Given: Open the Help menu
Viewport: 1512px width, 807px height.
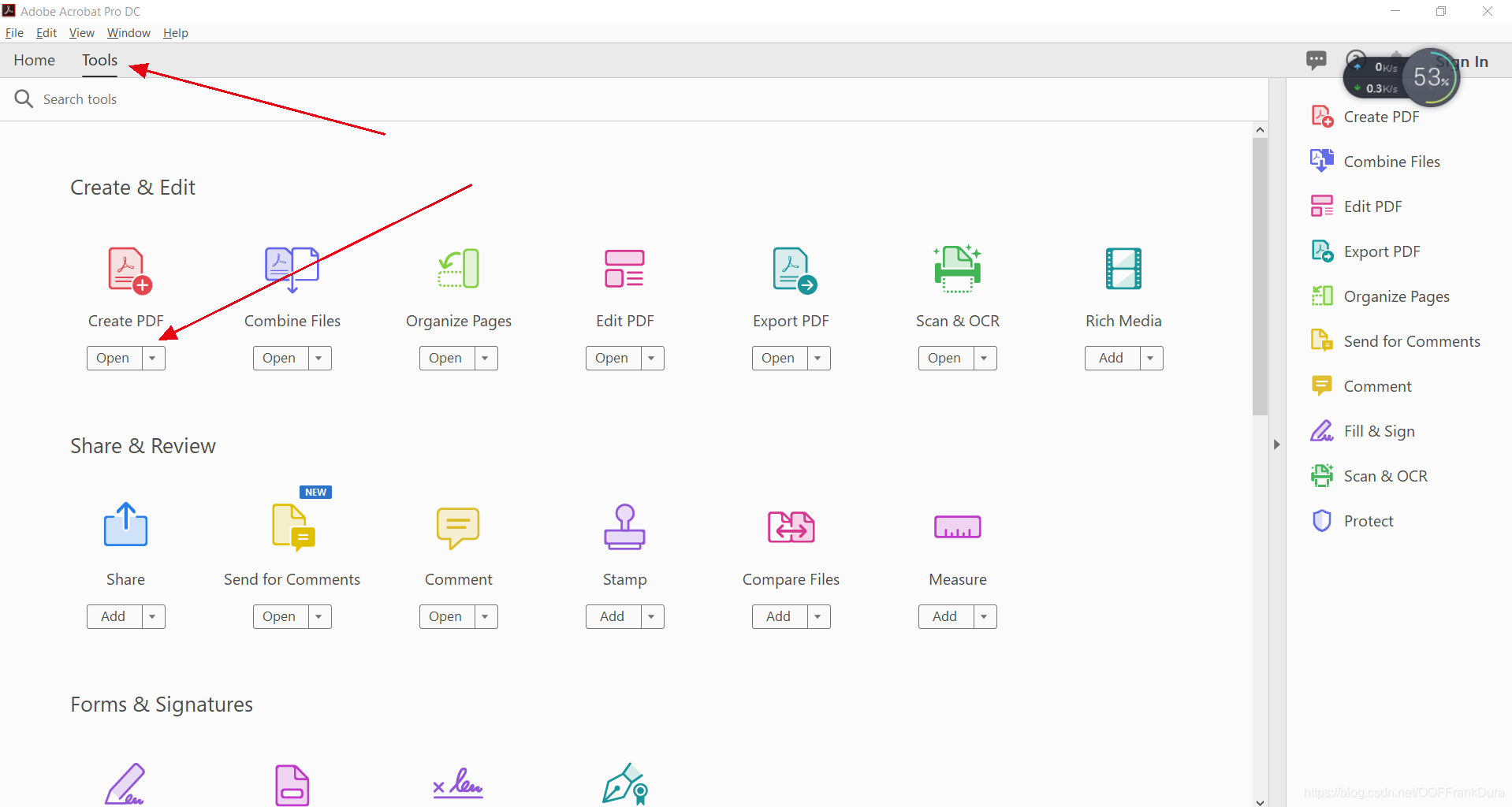Looking at the screenshot, I should 175,33.
